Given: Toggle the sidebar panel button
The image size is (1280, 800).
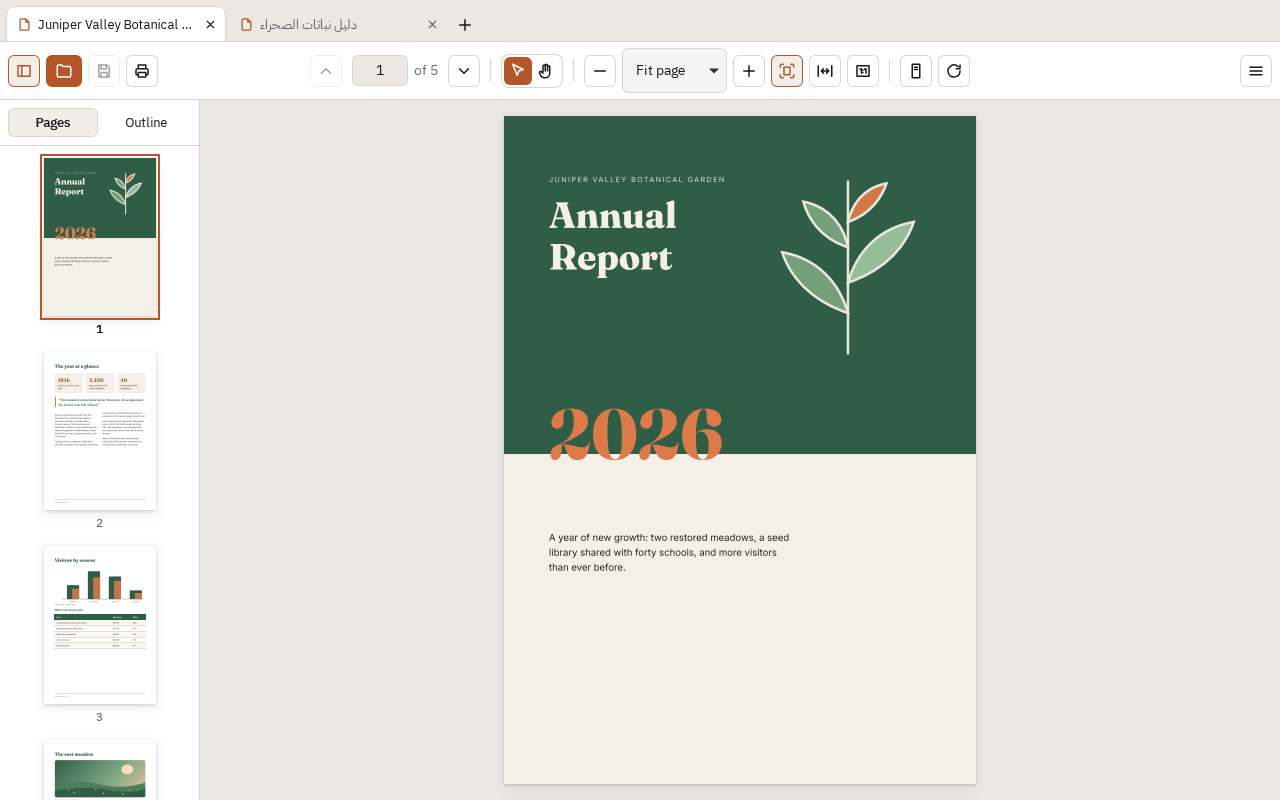Looking at the screenshot, I should coord(24,71).
